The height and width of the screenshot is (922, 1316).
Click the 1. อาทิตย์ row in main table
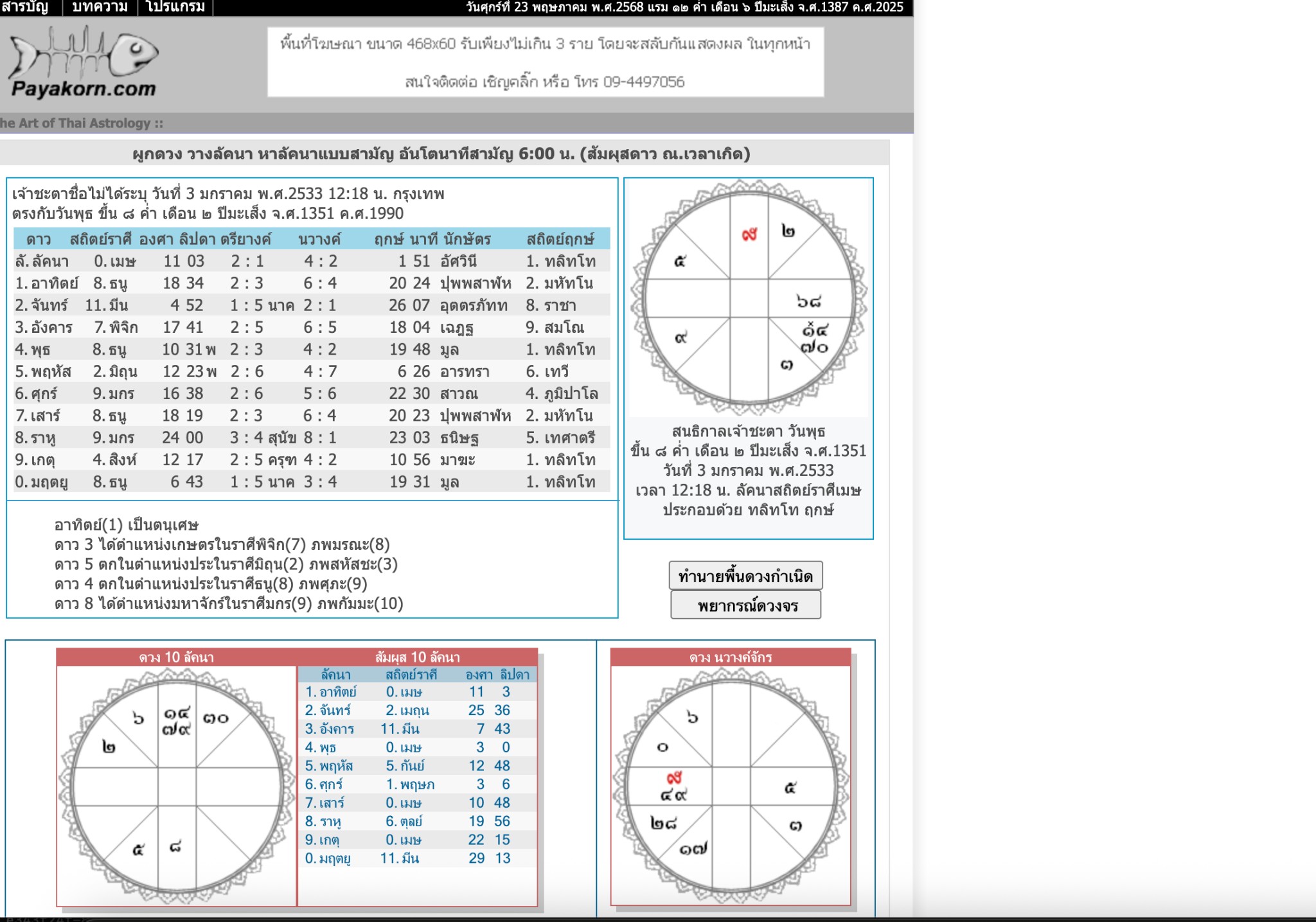312,283
